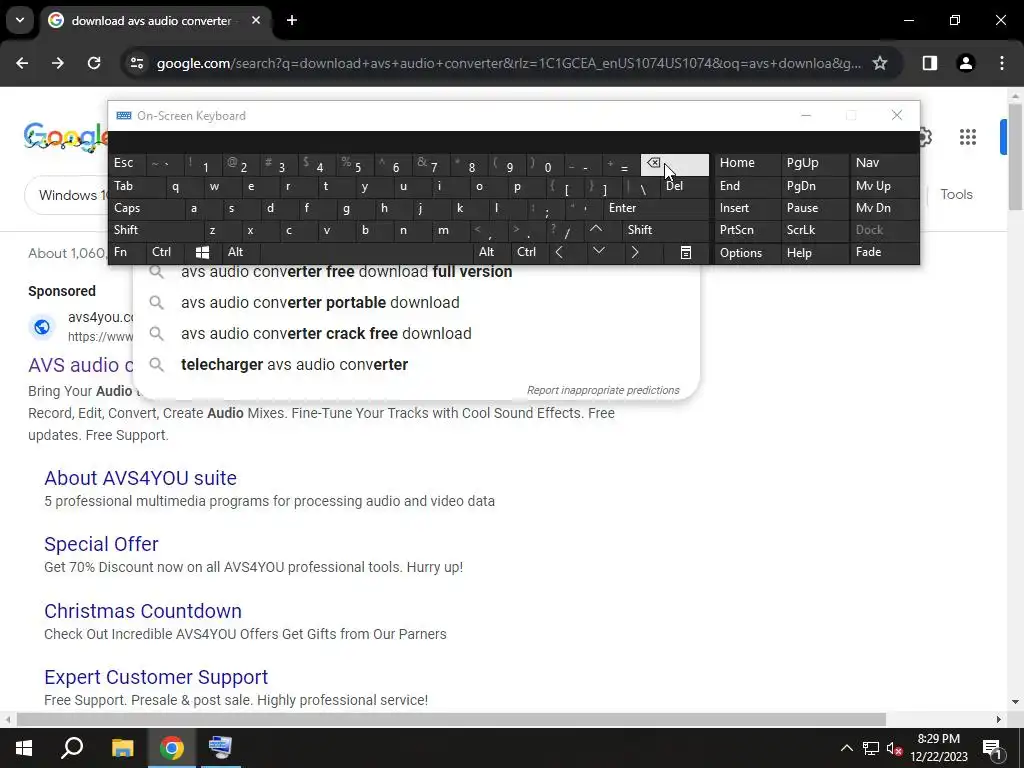Viewport: 1024px width, 768px height.
Task: Click the up arrow key on keyboard
Action: (x=596, y=230)
